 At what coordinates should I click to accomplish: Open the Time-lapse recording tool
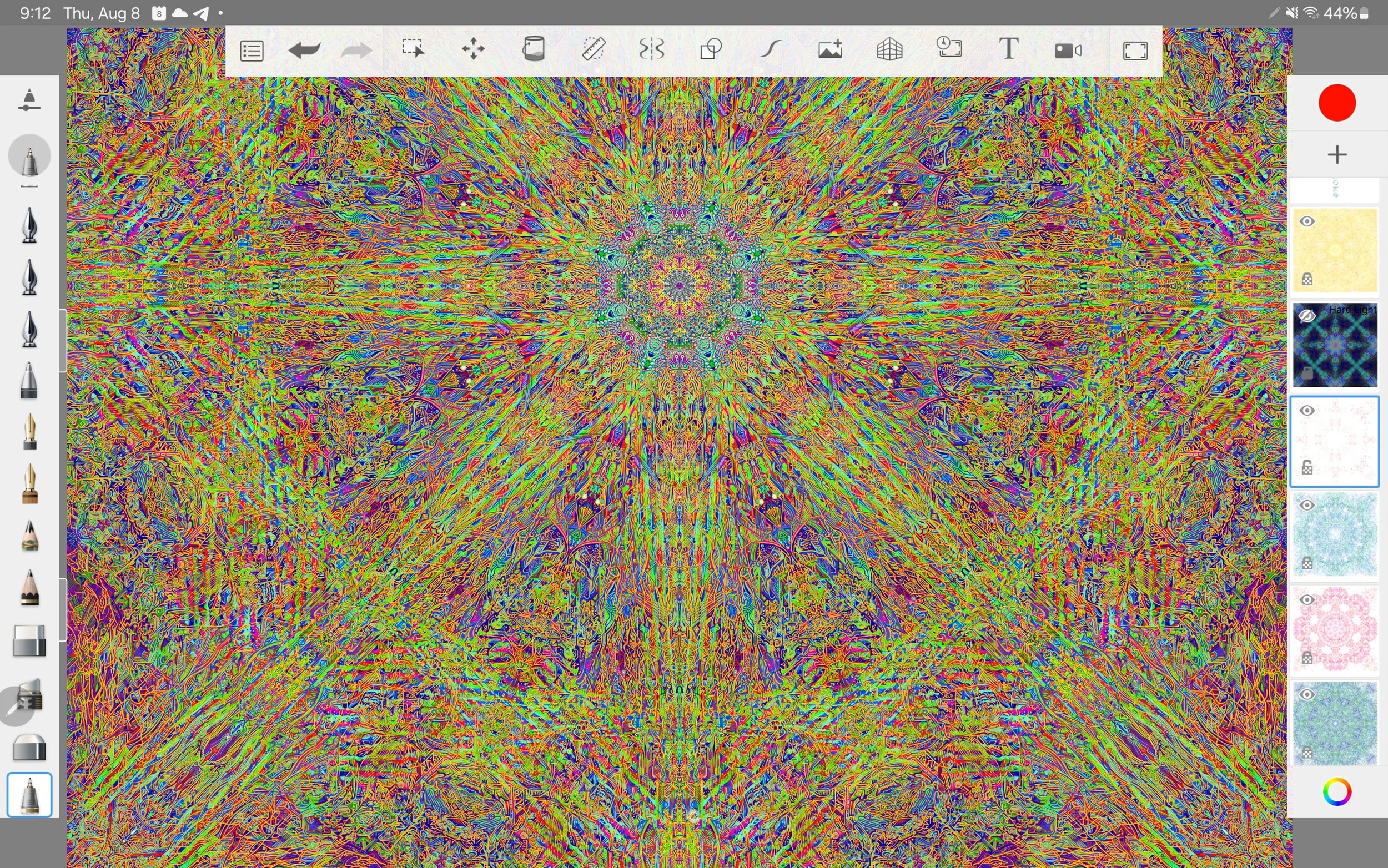[949, 47]
